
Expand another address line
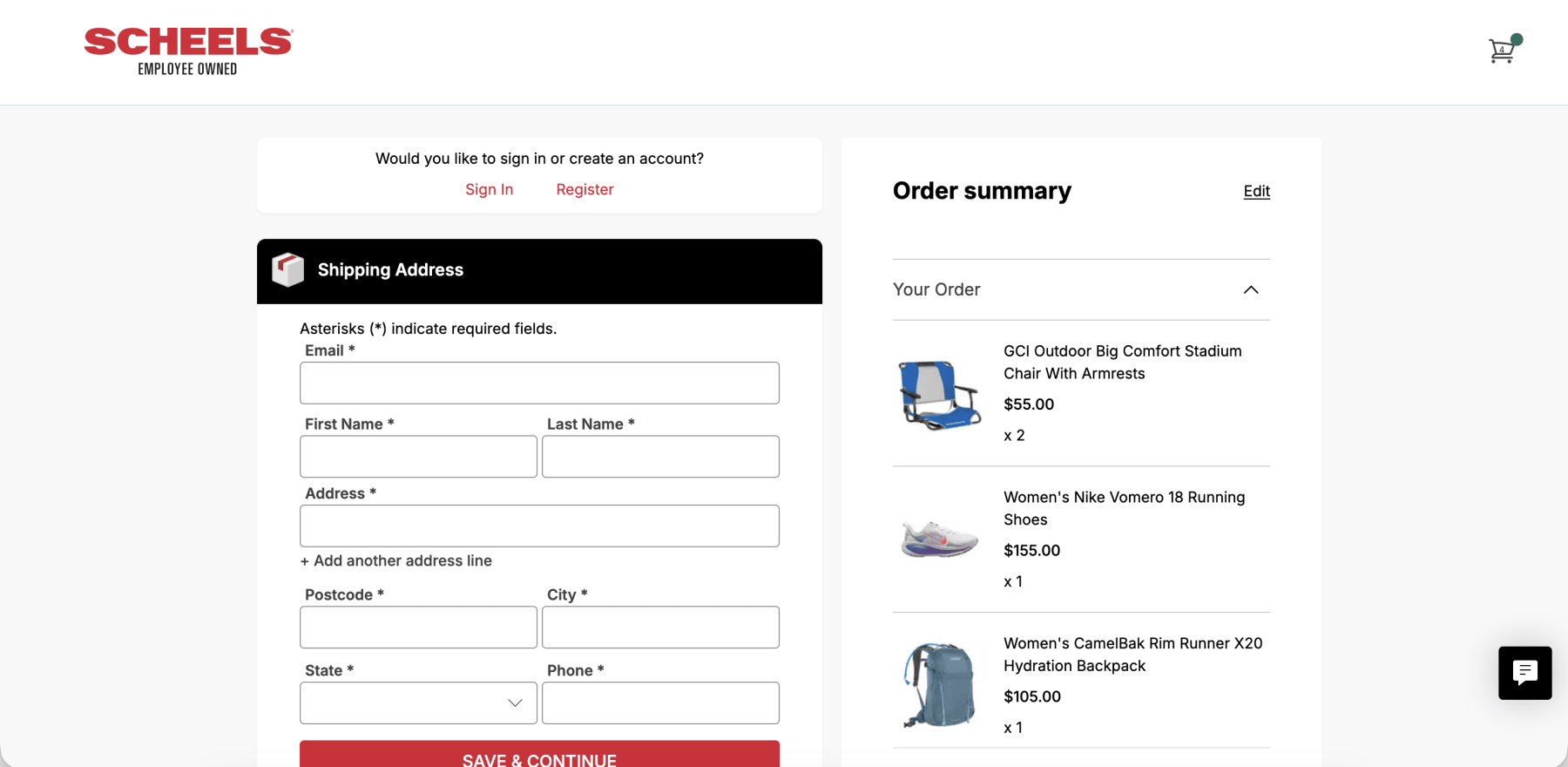(x=396, y=560)
